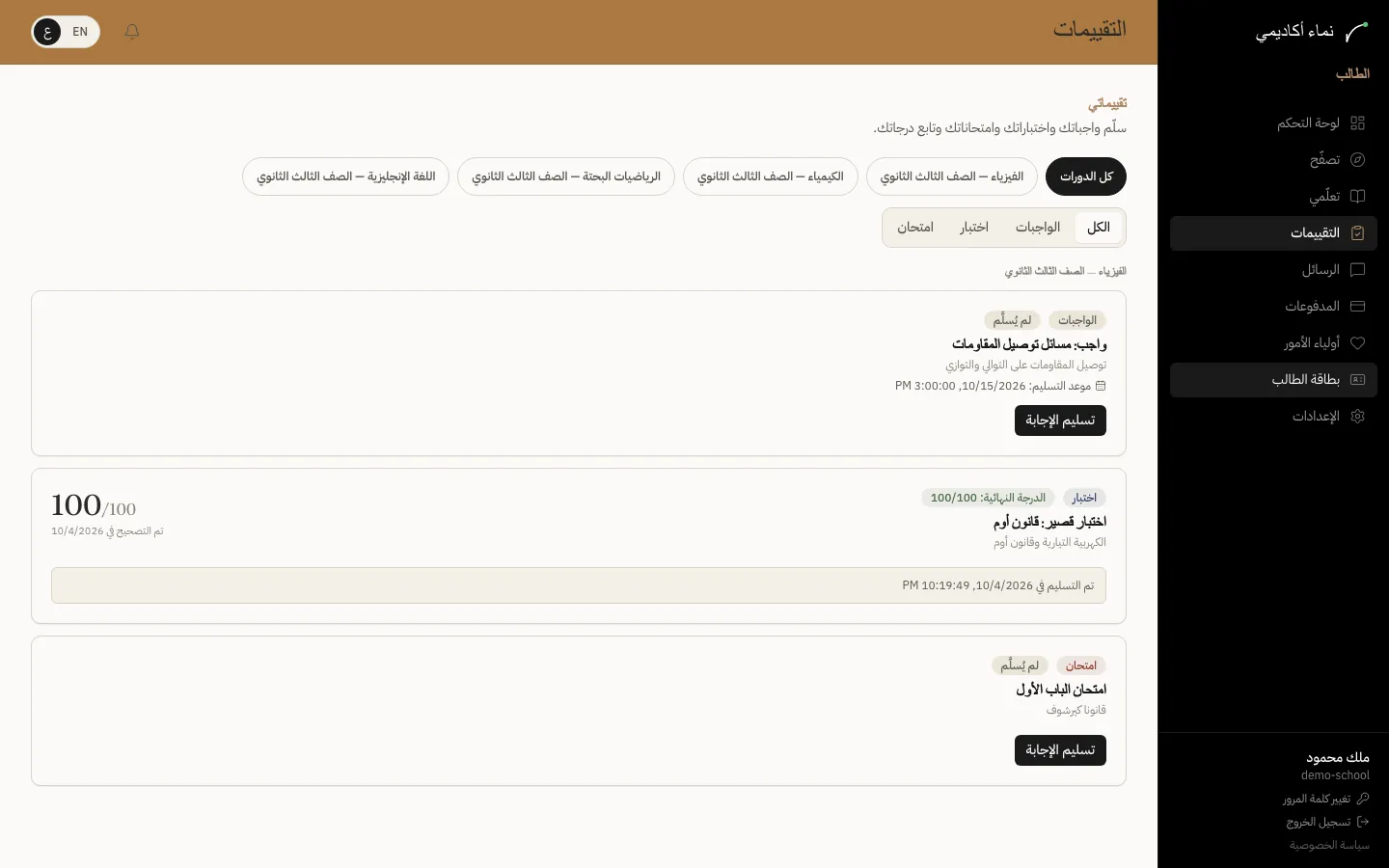Click the messages chat bubble icon
Screen dimensions: 1389x868
coord(1357,270)
